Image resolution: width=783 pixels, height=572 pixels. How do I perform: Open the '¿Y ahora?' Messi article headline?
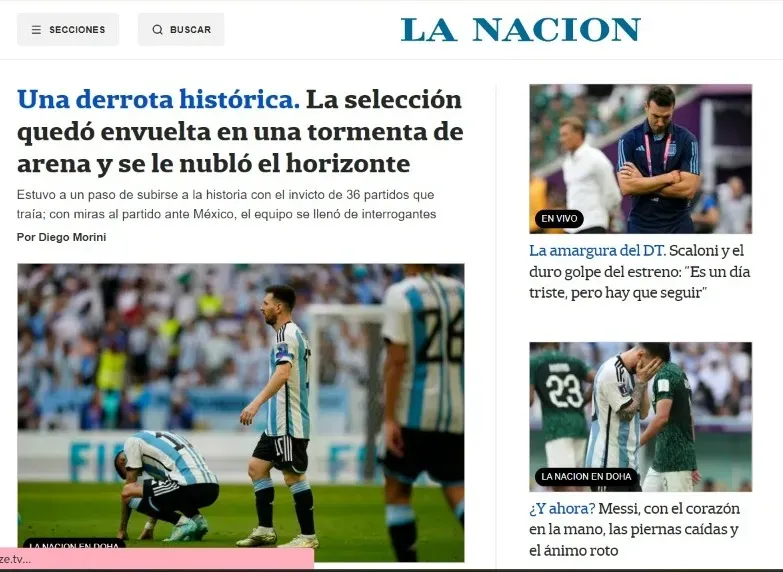tap(635, 529)
